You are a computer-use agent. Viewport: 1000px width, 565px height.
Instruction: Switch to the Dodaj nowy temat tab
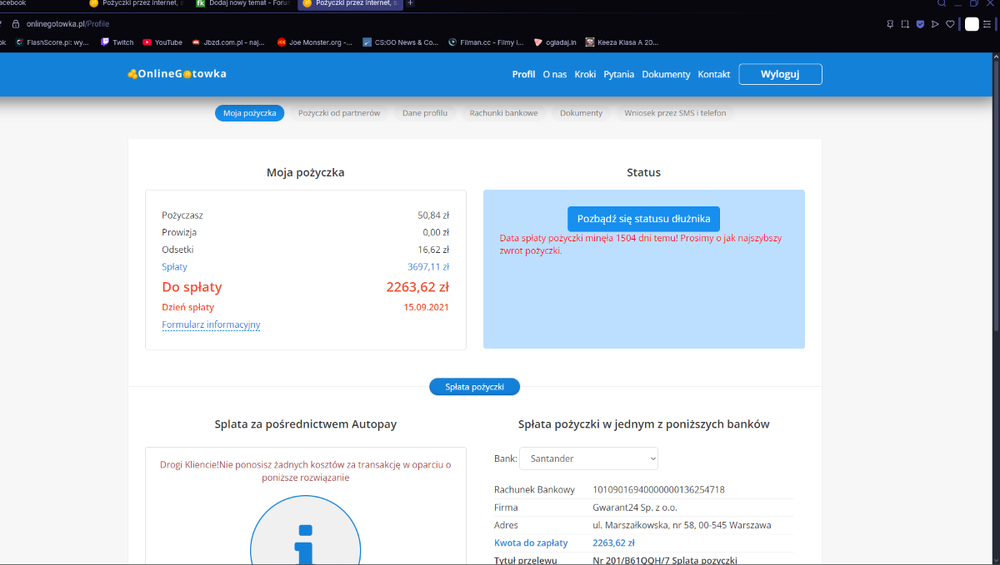point(243,3)
